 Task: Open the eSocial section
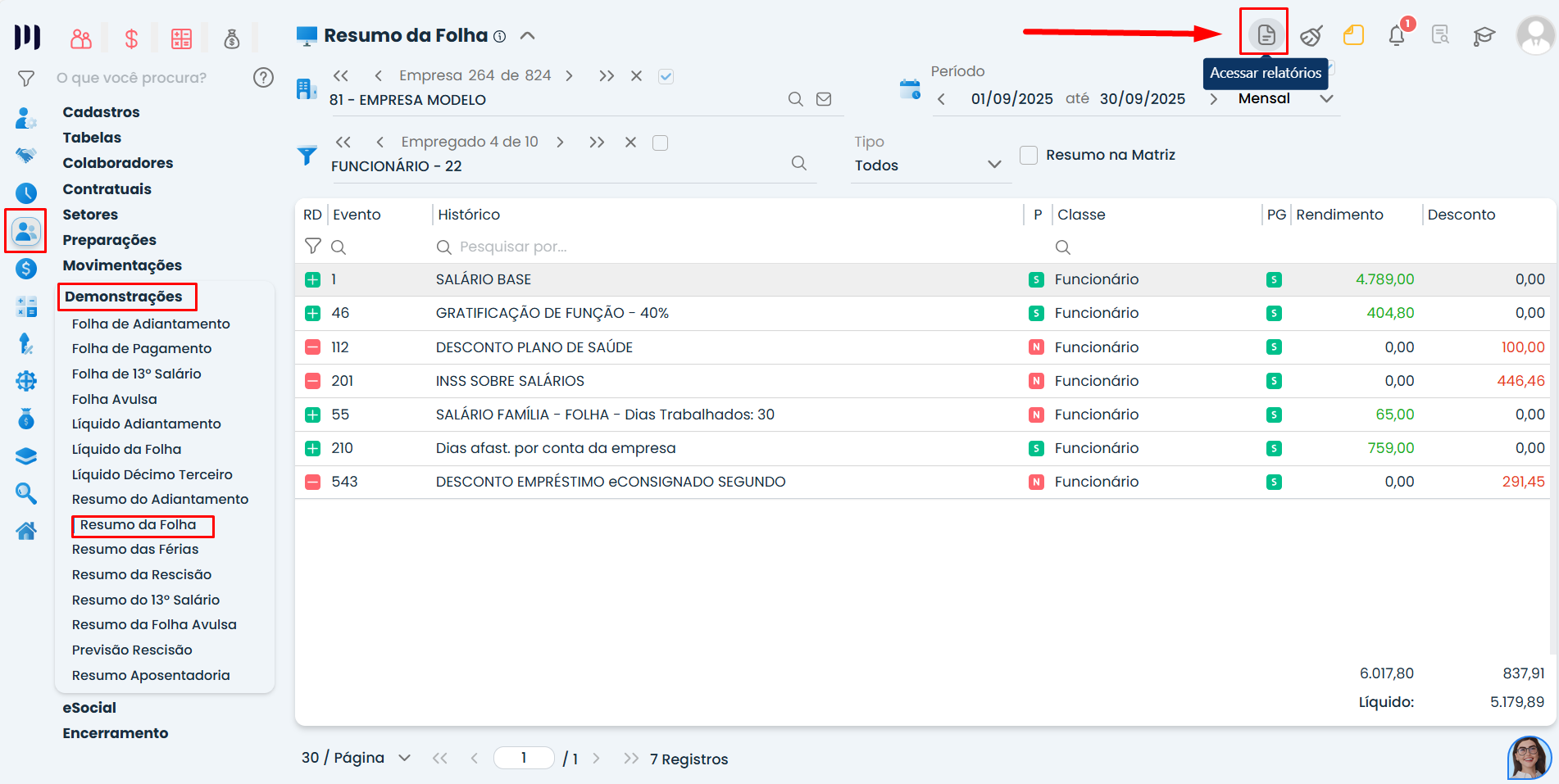coord(89,708)
